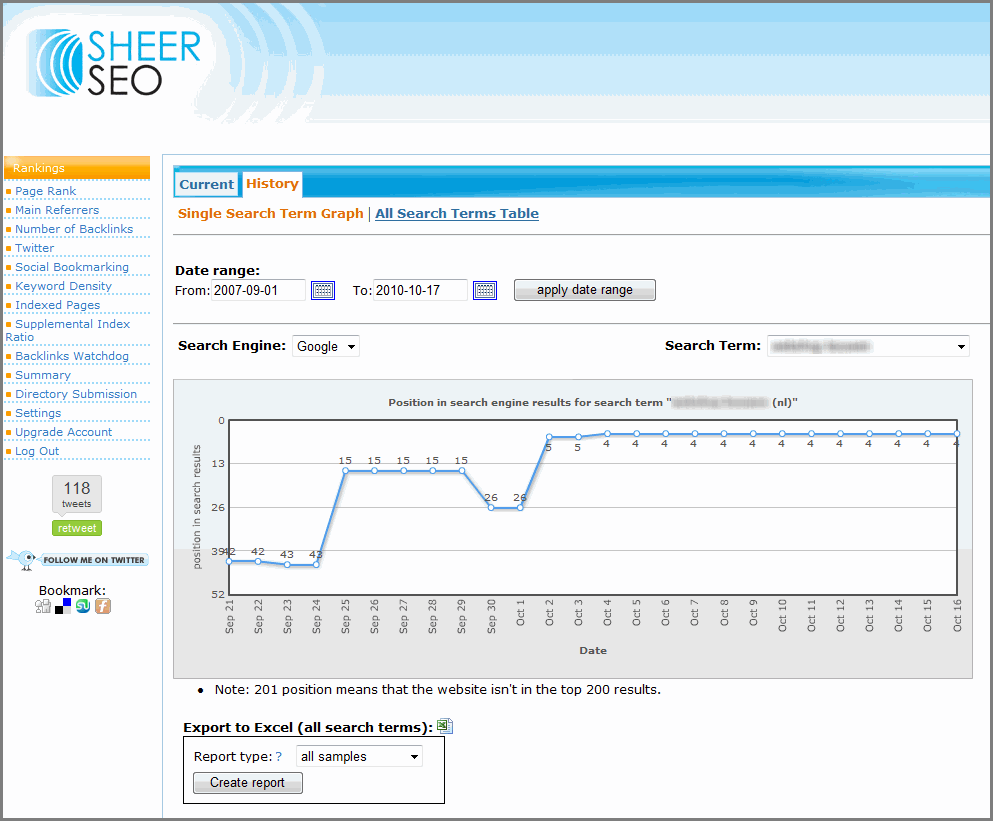
Task: Click the green retweet button
Action: [x=77, y=528]
